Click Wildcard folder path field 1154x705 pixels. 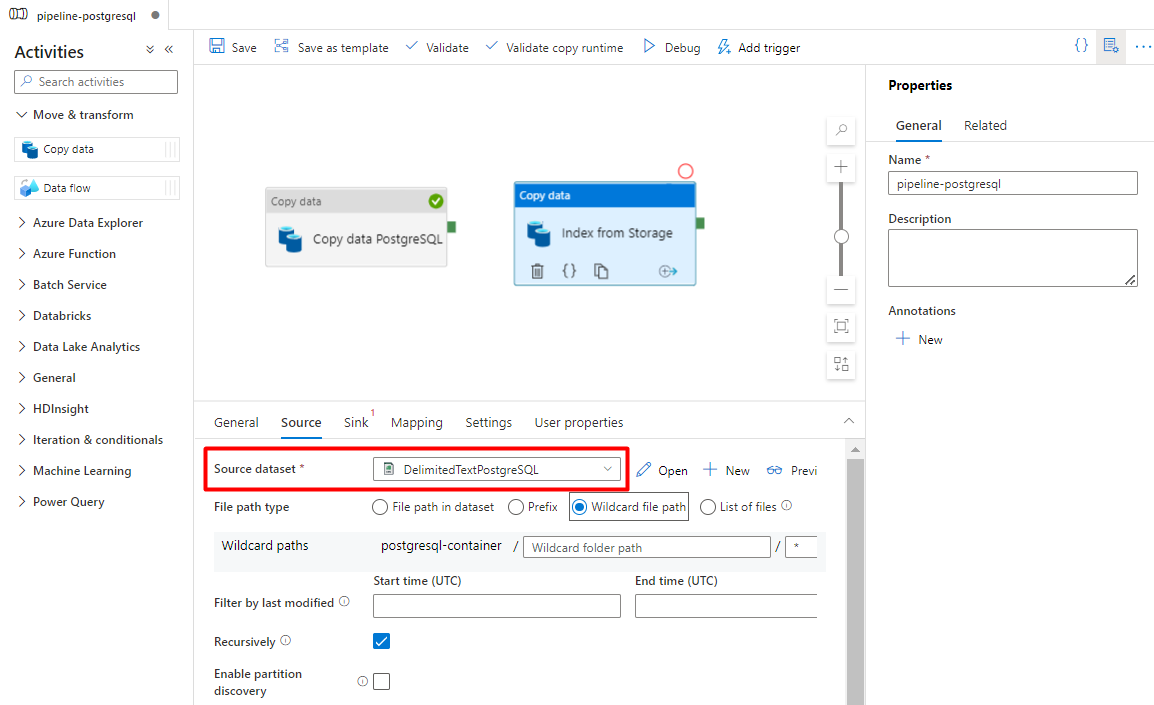[x=647, y=548]
